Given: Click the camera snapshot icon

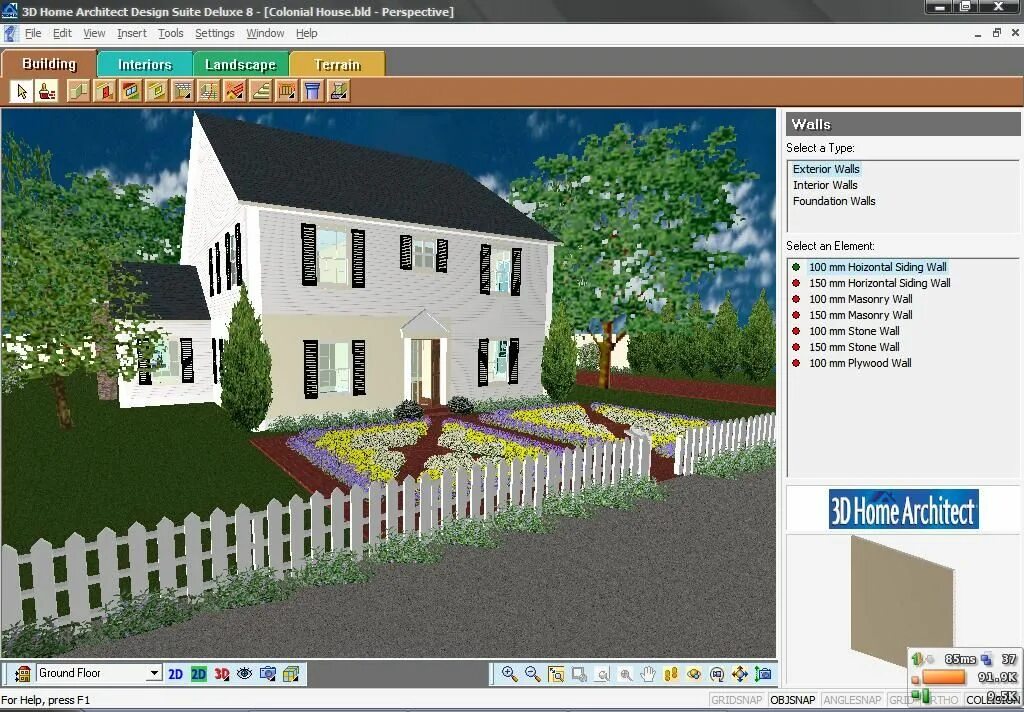Looking at the screenshot, I should [x=268, y=673].
